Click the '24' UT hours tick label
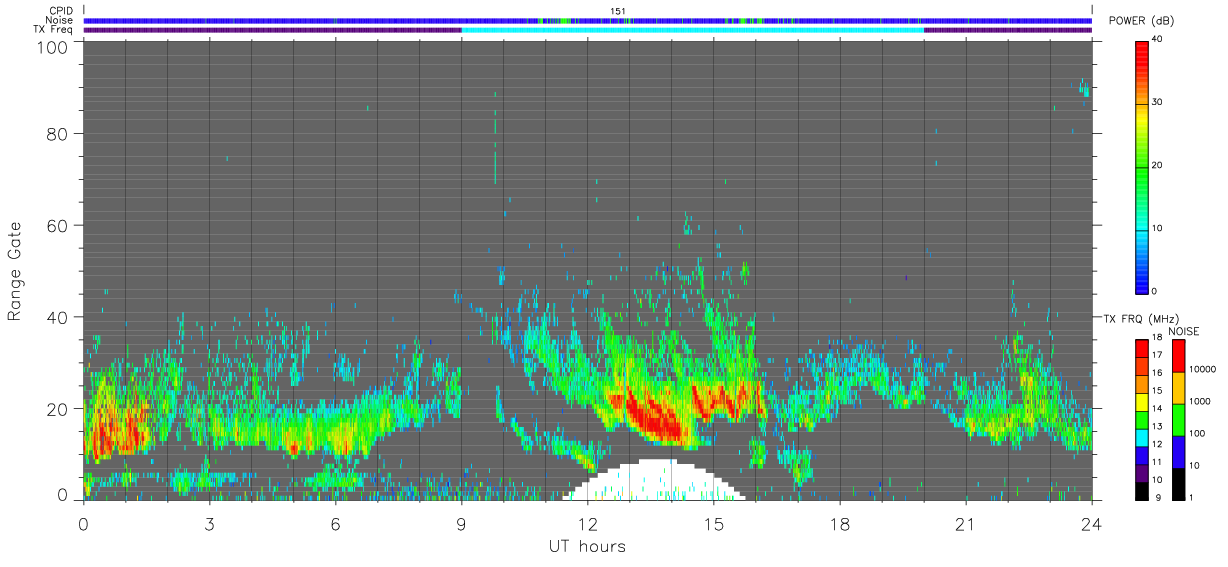Screen dimensions: 1228x567 tap(1091, 523)
